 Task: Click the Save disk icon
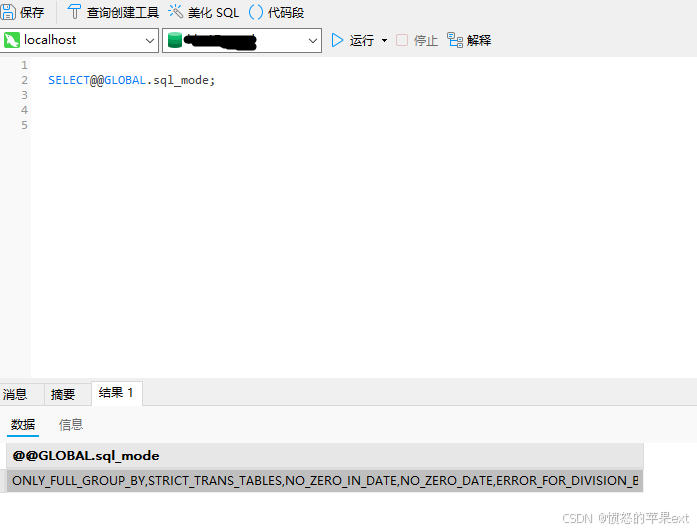point(8,12)
